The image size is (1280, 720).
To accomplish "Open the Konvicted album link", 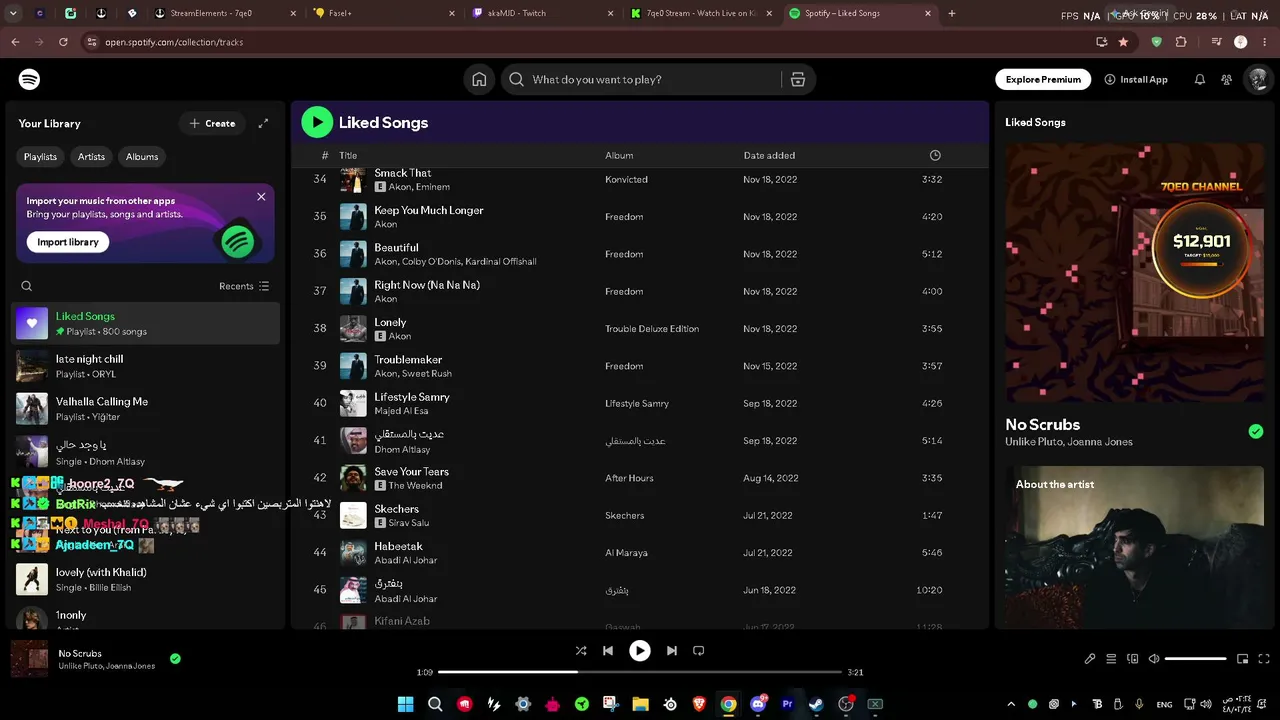I will click(626, 180).
